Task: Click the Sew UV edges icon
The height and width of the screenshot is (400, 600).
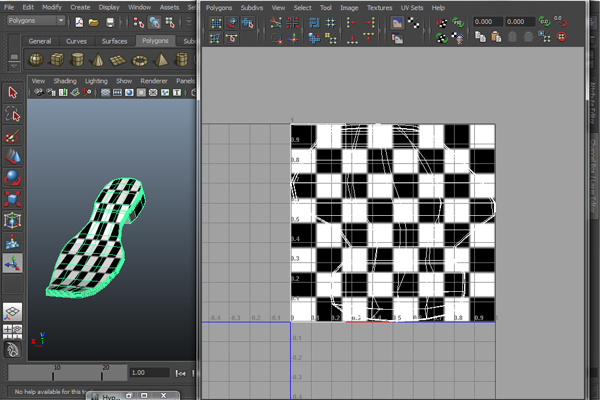Action: (x=292, y=23)
